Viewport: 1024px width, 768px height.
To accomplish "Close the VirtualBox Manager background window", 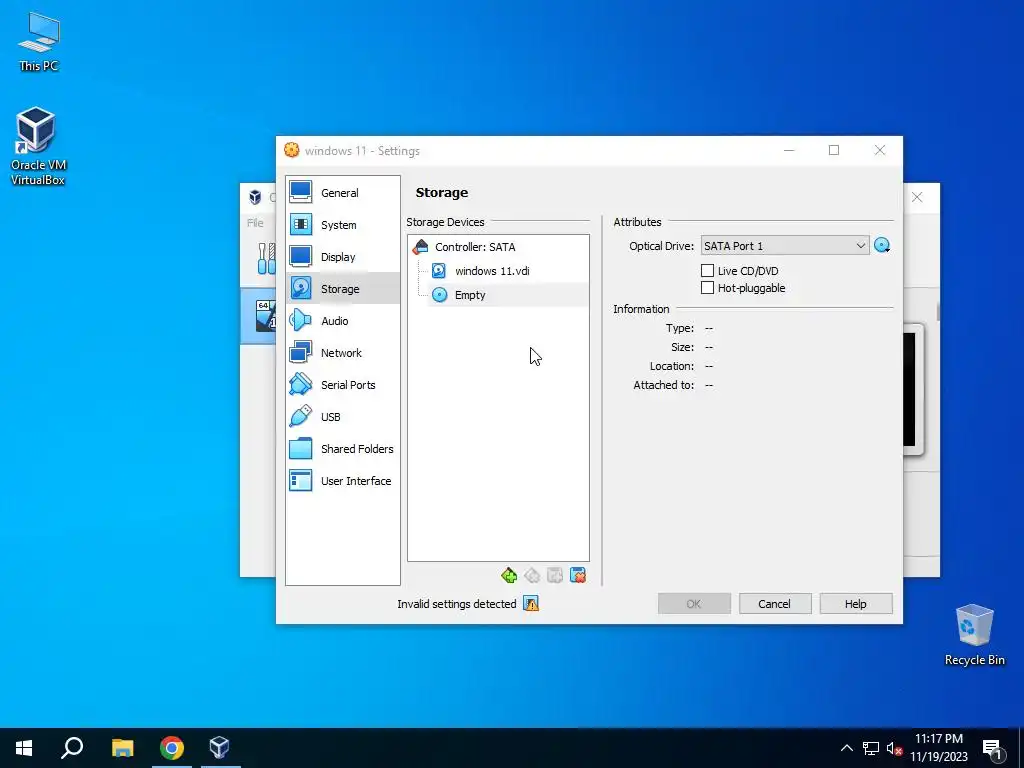I will [x=917, y=197].
